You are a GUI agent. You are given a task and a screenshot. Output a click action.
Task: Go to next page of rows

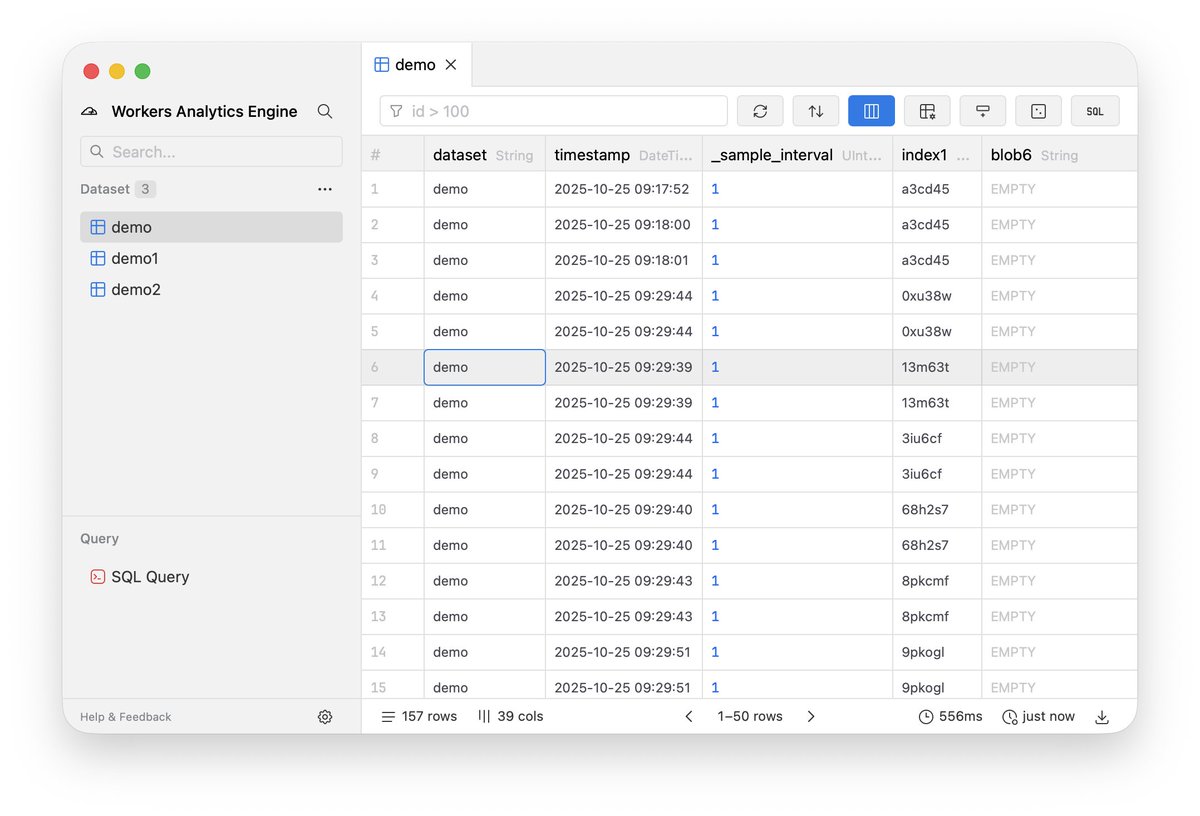tap(811, 716)
